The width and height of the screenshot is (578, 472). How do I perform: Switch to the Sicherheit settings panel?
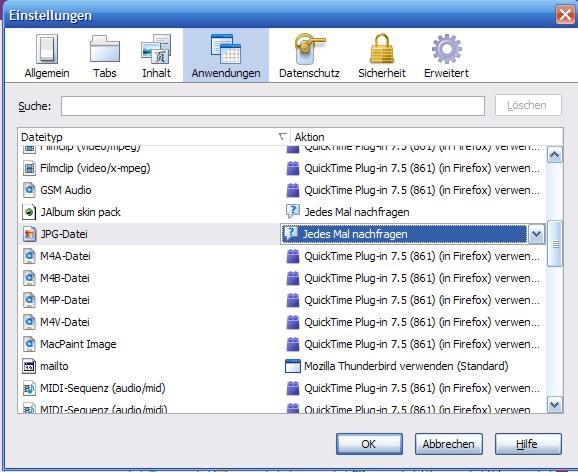pyautogui.click(x=382, y=56)
